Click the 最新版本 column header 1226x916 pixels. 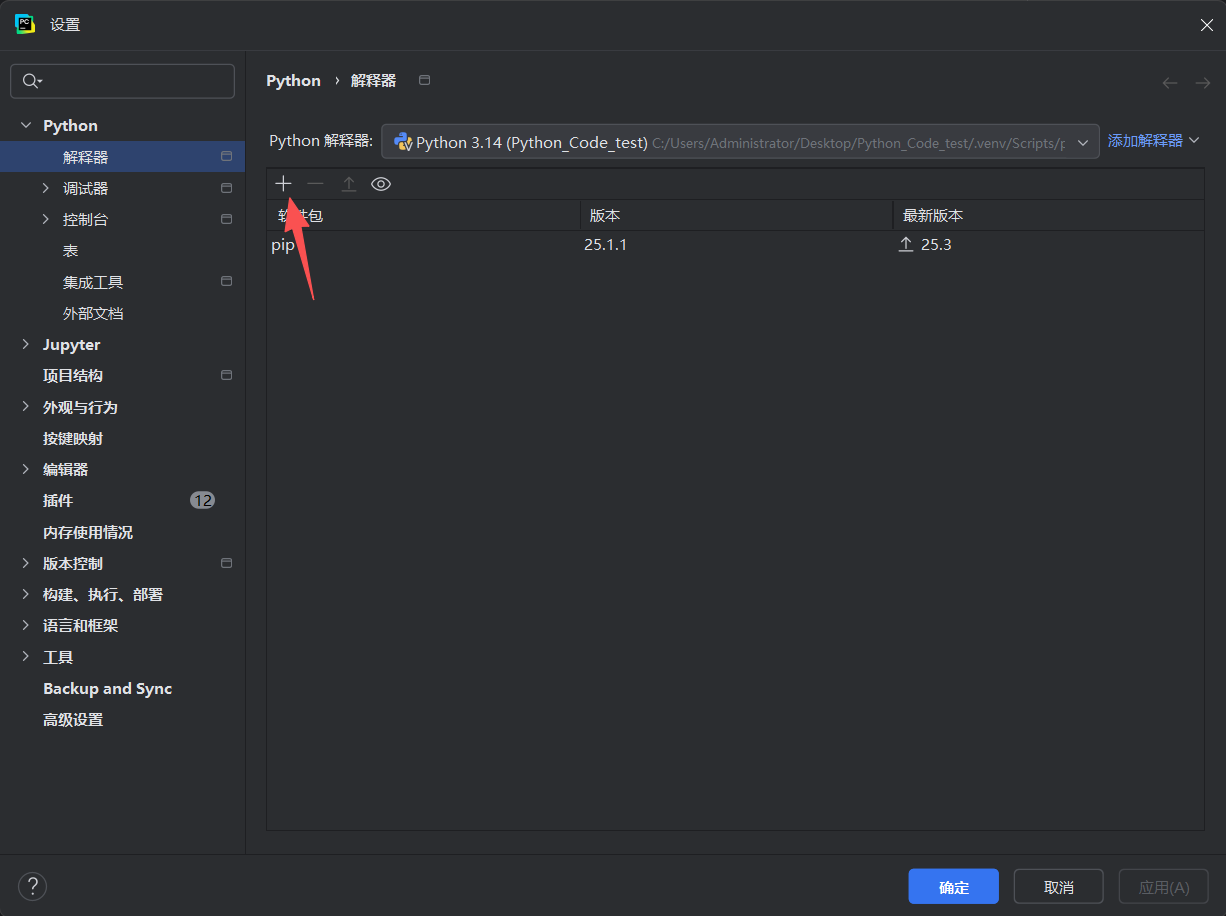coord(1046,216)
